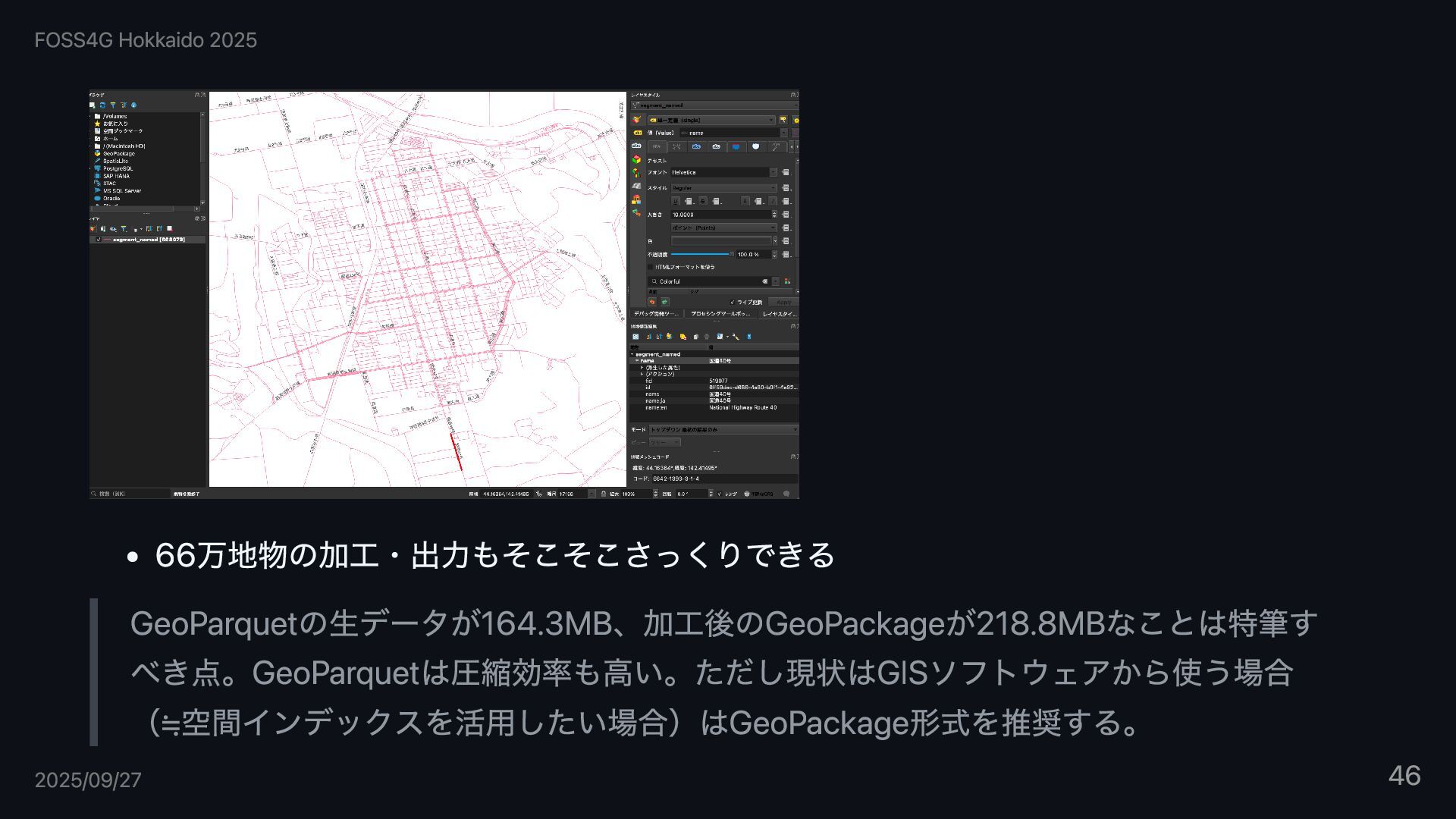
Task: Switch to the Processing Toolbox tab
Action: pyautogui.click(x=720, y=313)
